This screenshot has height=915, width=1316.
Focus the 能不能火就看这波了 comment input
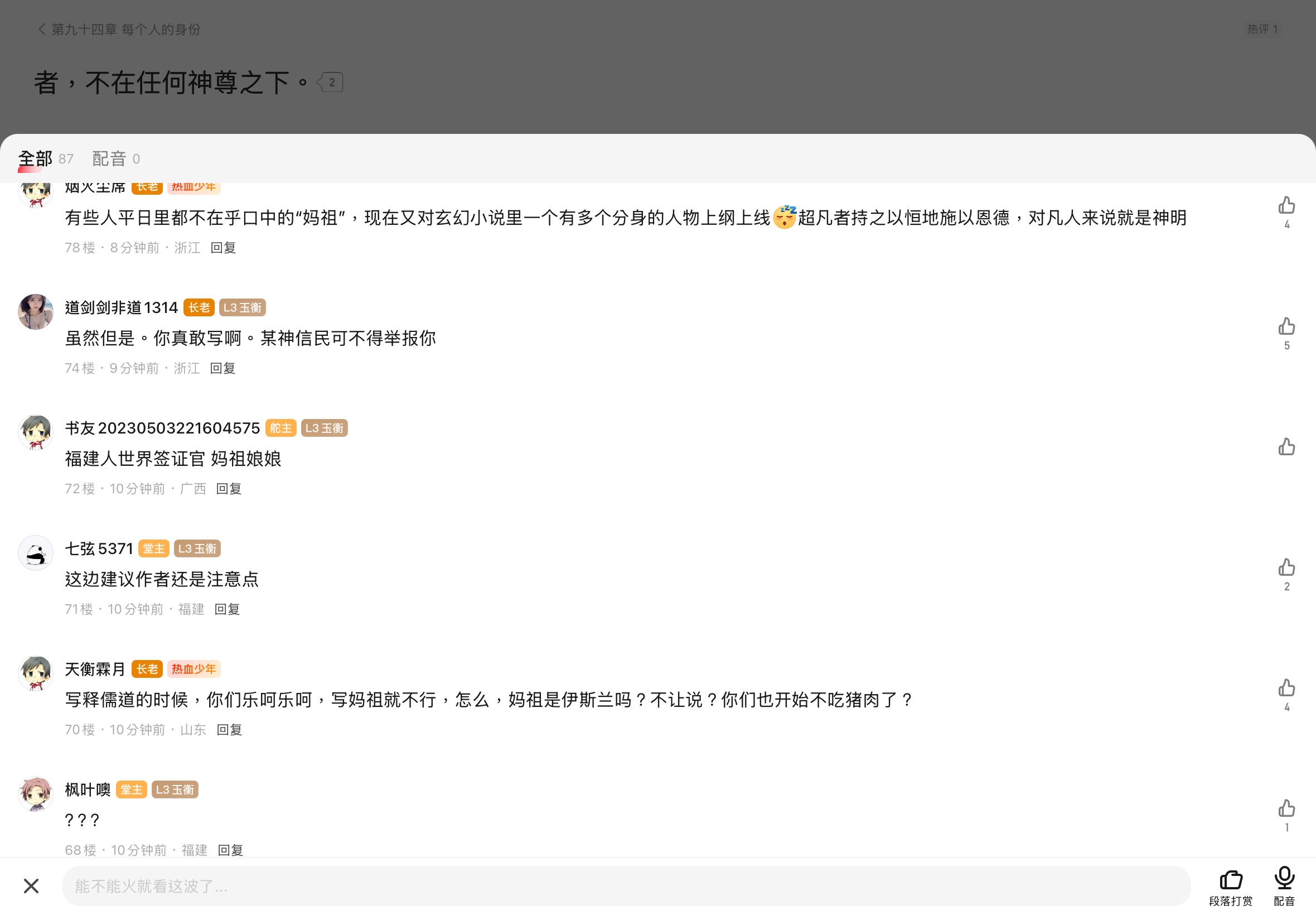(x=626, y=887)
